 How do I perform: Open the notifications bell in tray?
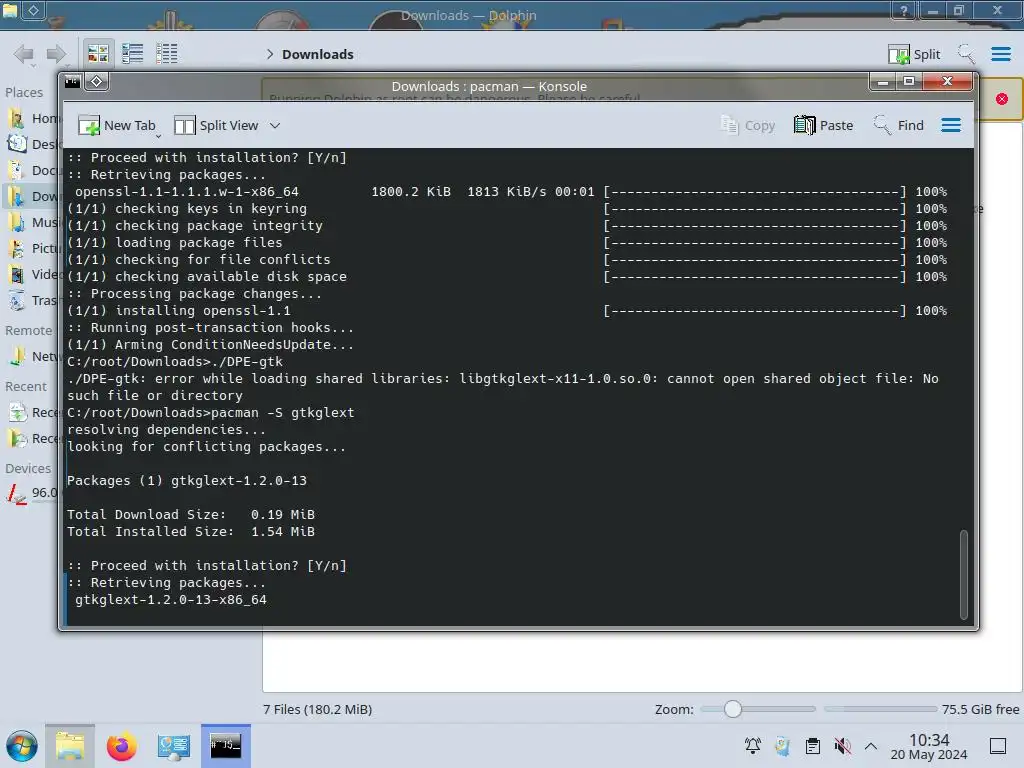coord(752,746)
